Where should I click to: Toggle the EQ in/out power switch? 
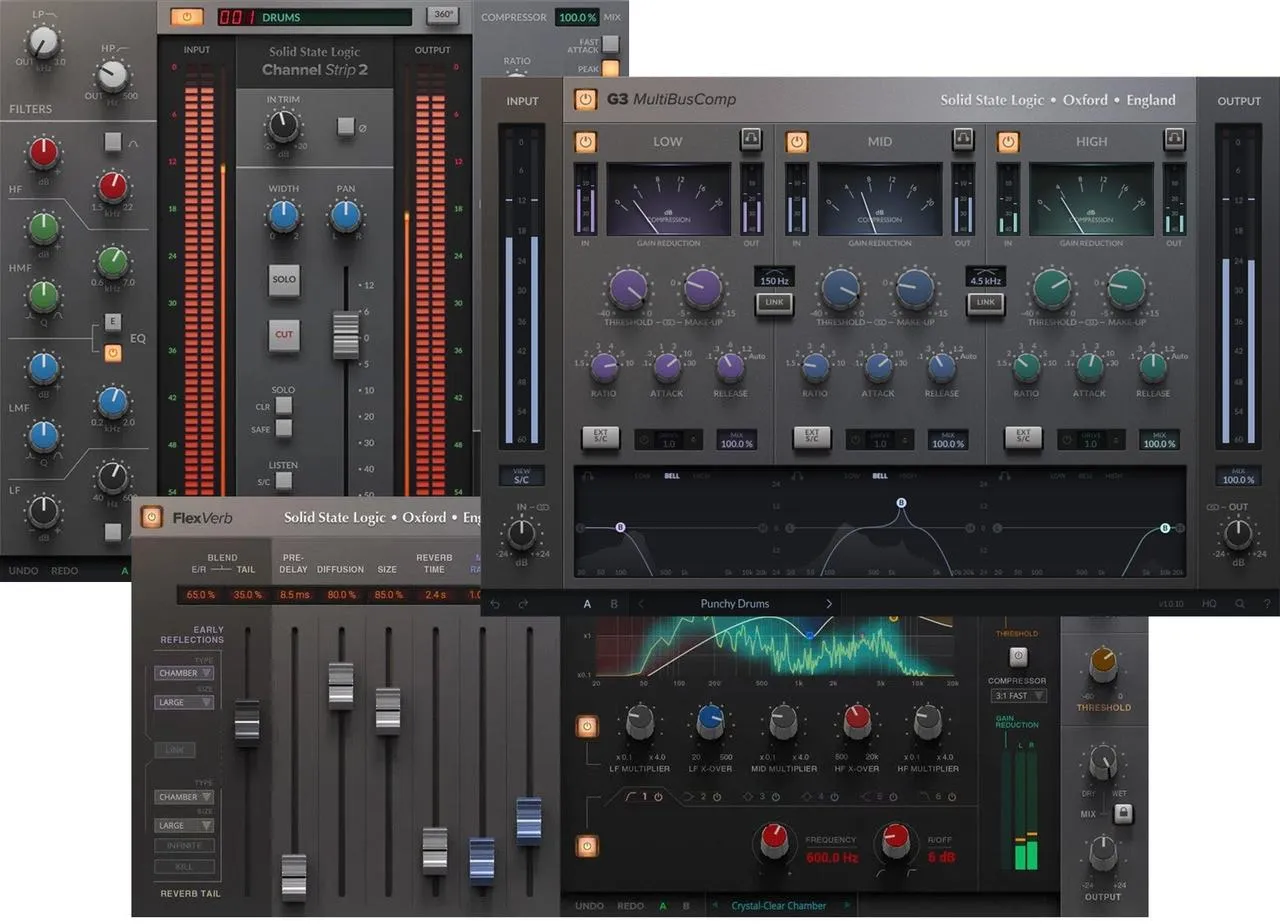113,352
